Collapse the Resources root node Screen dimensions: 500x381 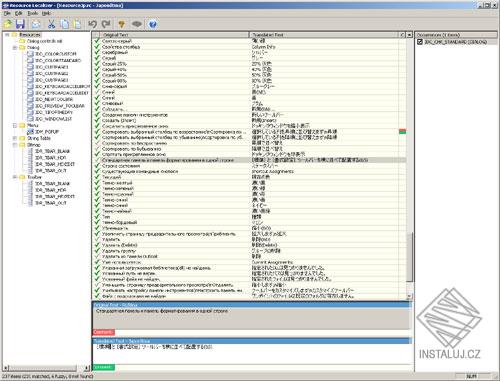coord(7,35)
